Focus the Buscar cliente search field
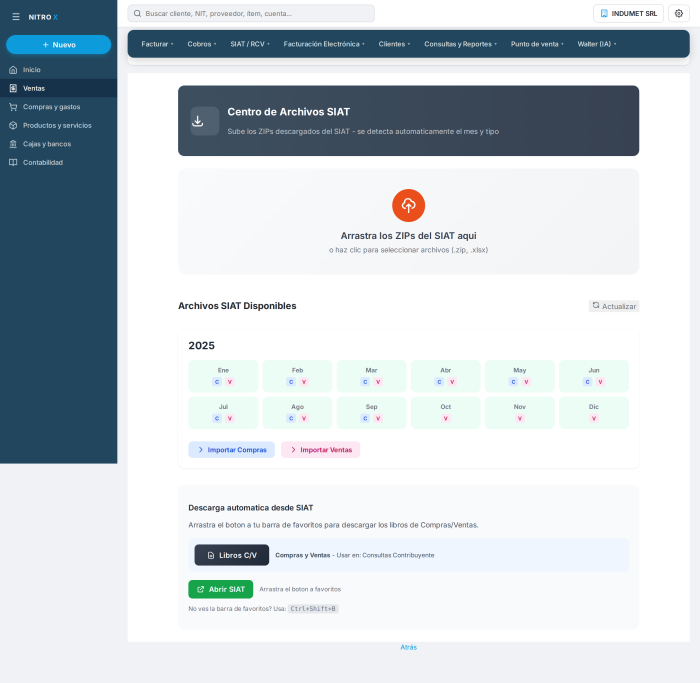This screenshot has height=683, width=700. 251,13
